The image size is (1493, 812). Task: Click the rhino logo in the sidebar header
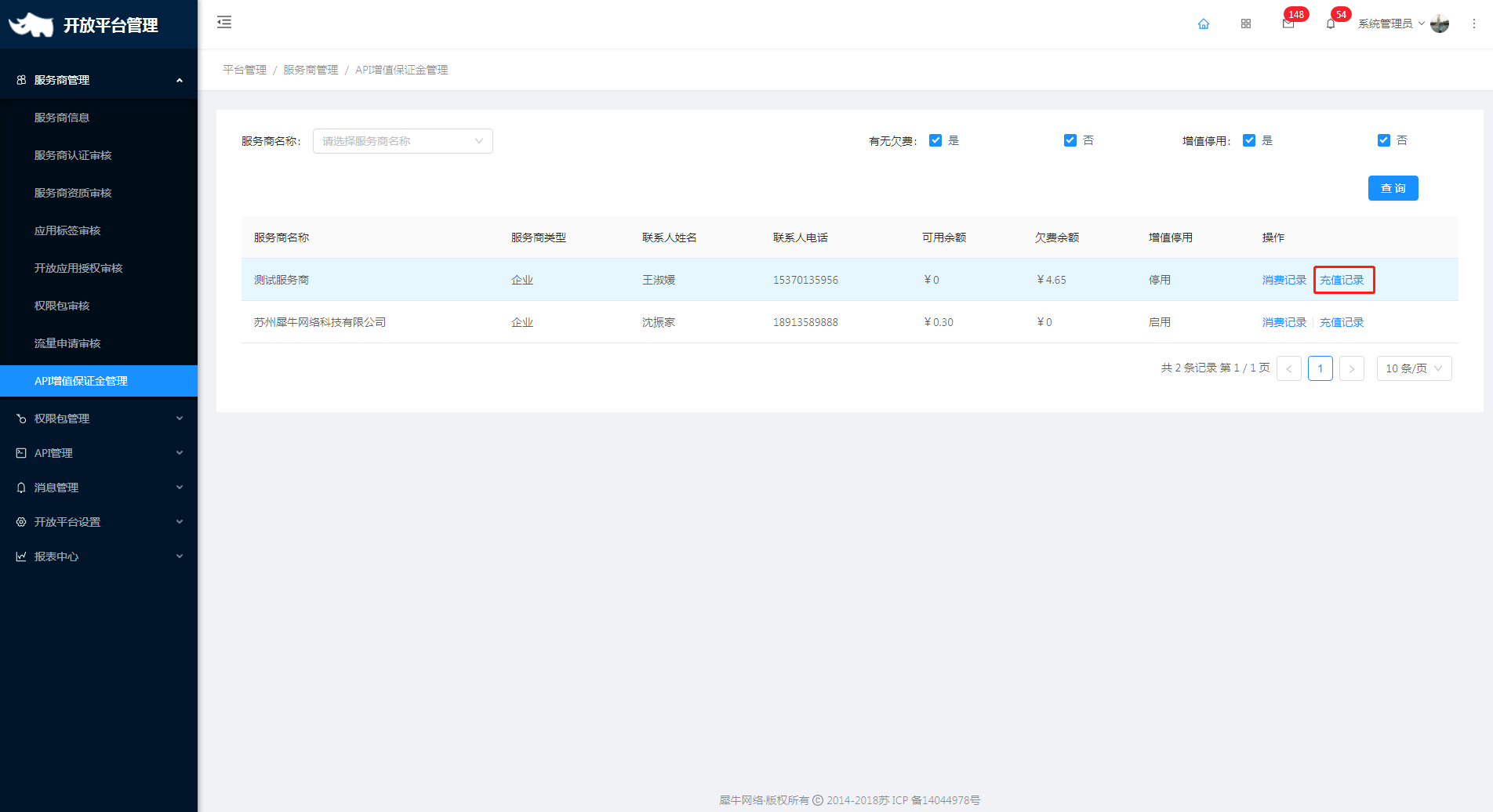pyautogui.click(x=31, y=24)
